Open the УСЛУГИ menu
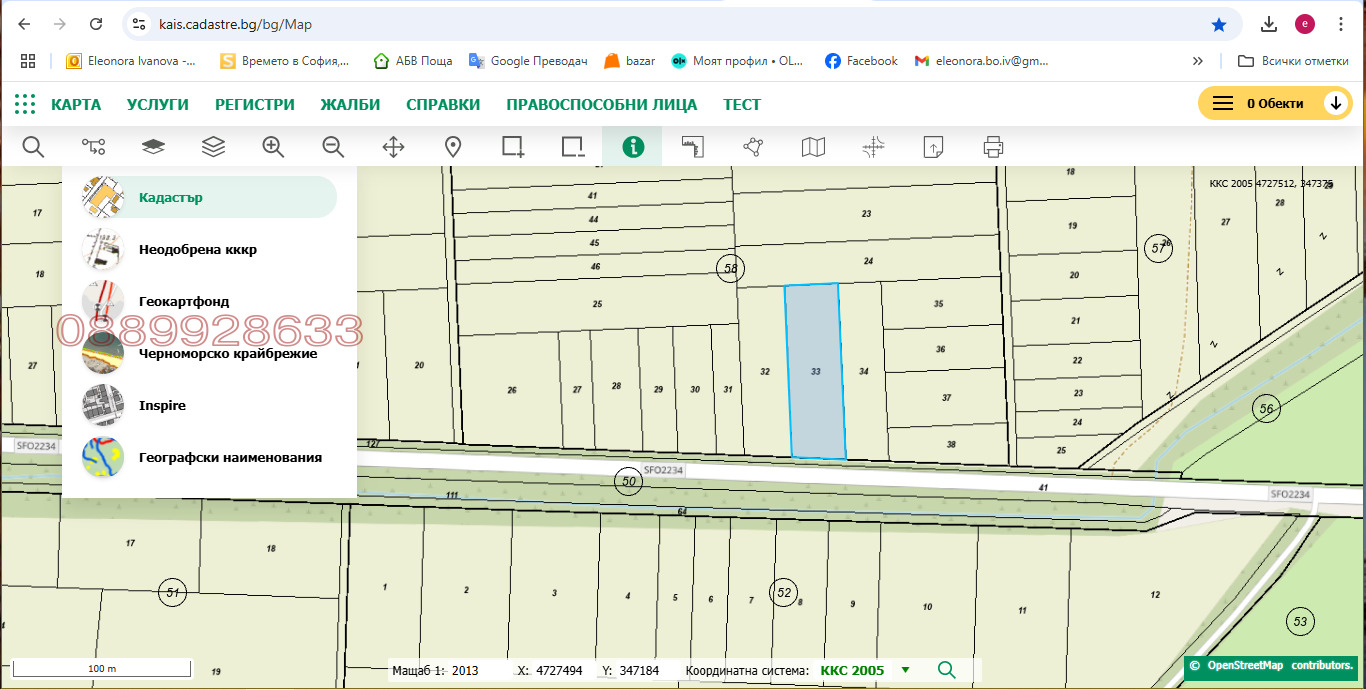1366x690 pixels. pyautogui.click(x=158, y=105)
